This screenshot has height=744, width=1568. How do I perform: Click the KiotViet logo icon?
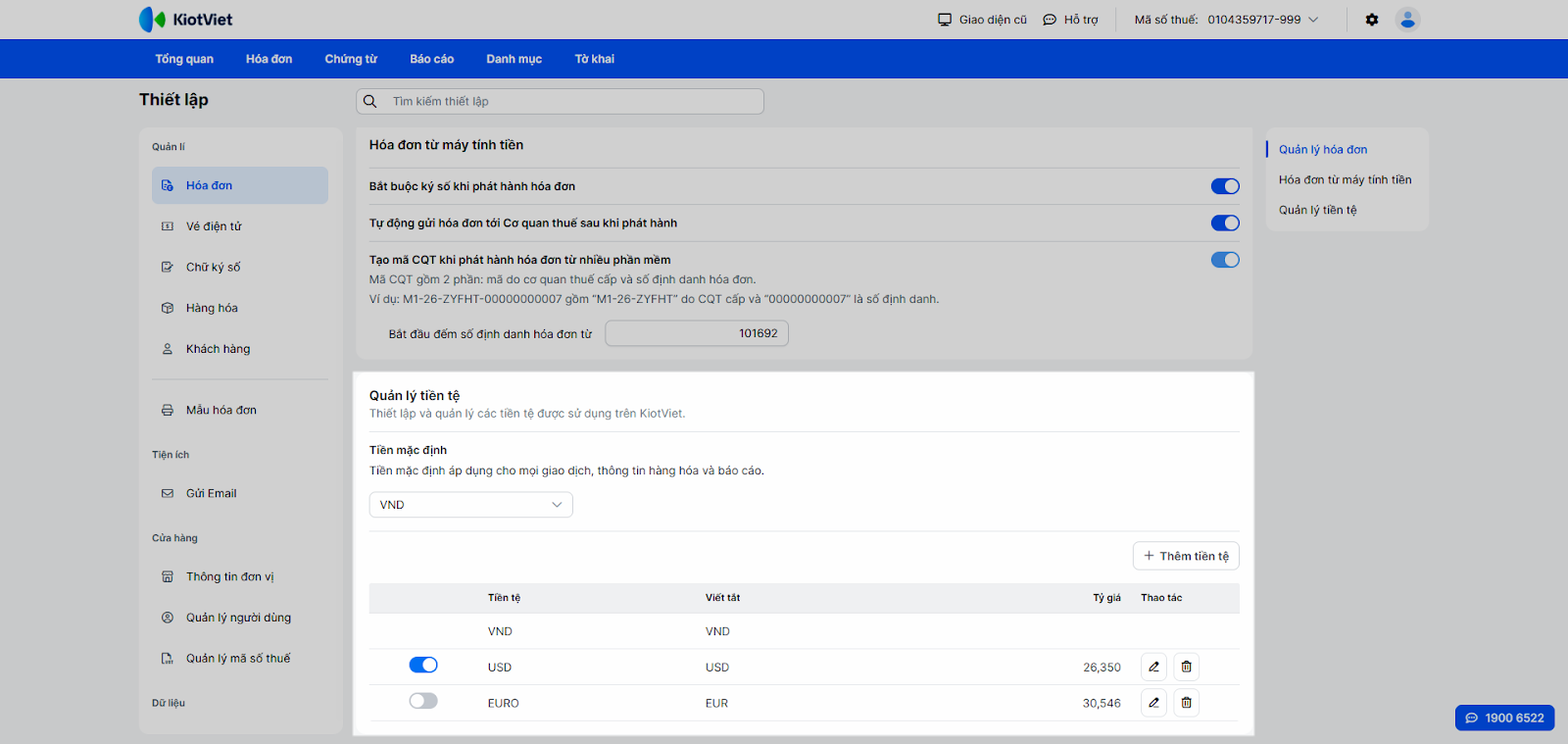152,20
